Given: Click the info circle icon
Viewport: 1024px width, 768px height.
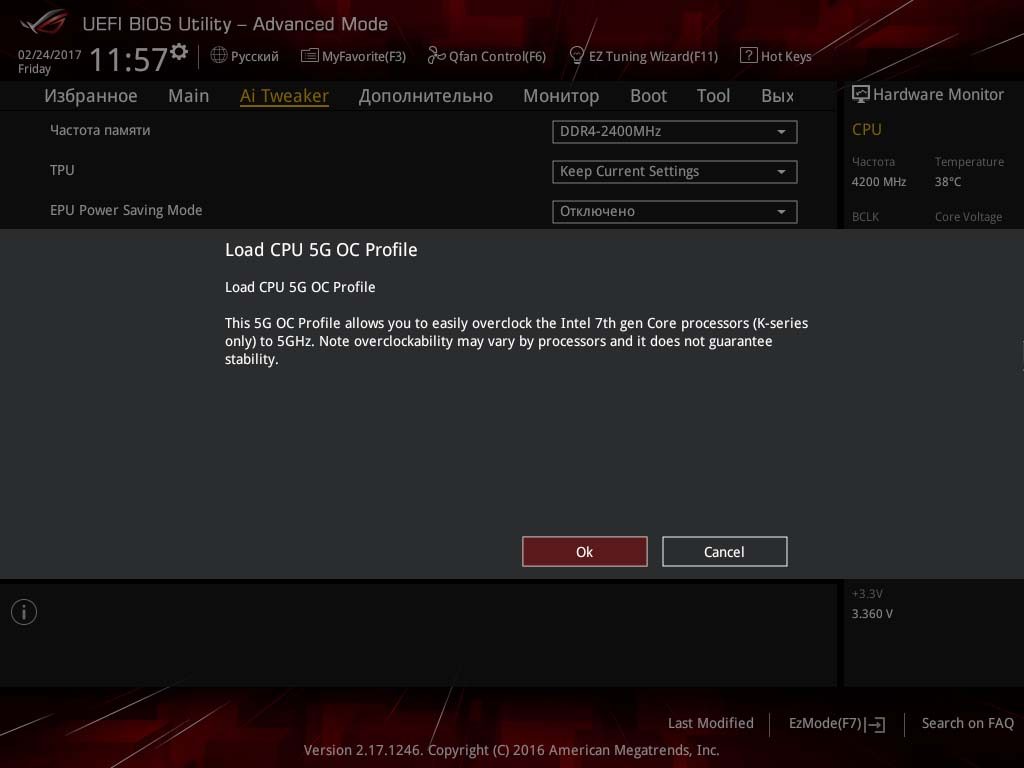Looking at the screenshot, I should click(x=24, y=612).
